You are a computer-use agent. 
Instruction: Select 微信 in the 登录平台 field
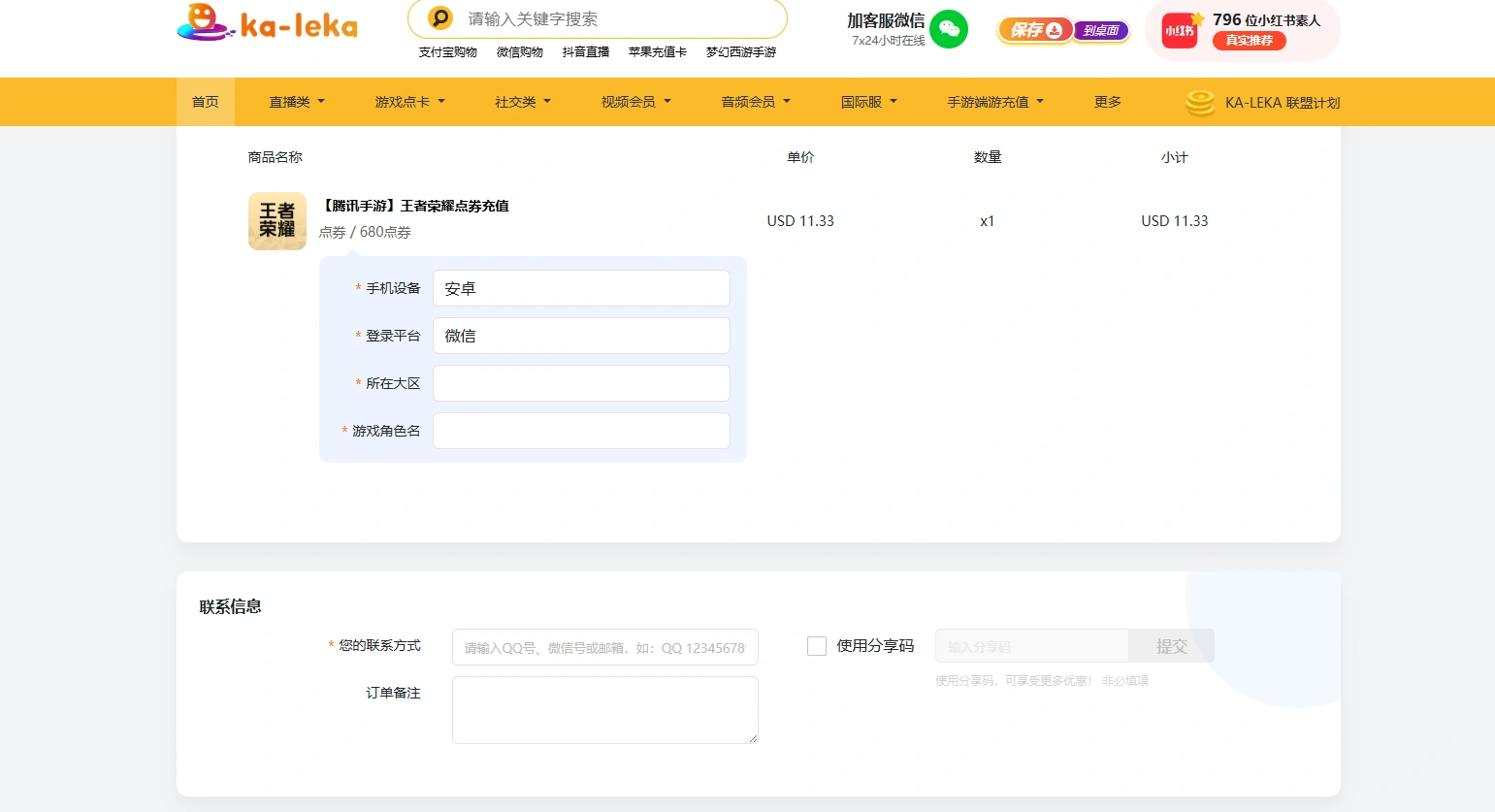(580, 335)
